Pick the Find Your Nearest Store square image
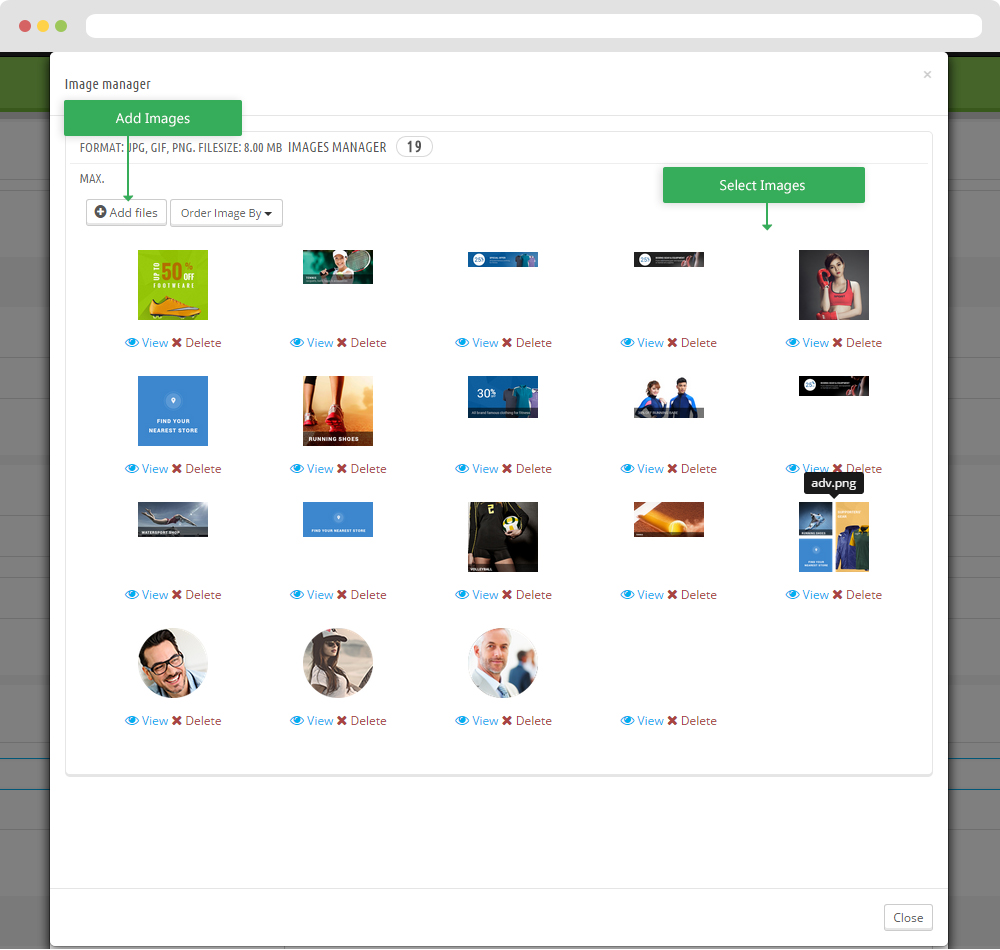1000x950 pixels. 173,411
